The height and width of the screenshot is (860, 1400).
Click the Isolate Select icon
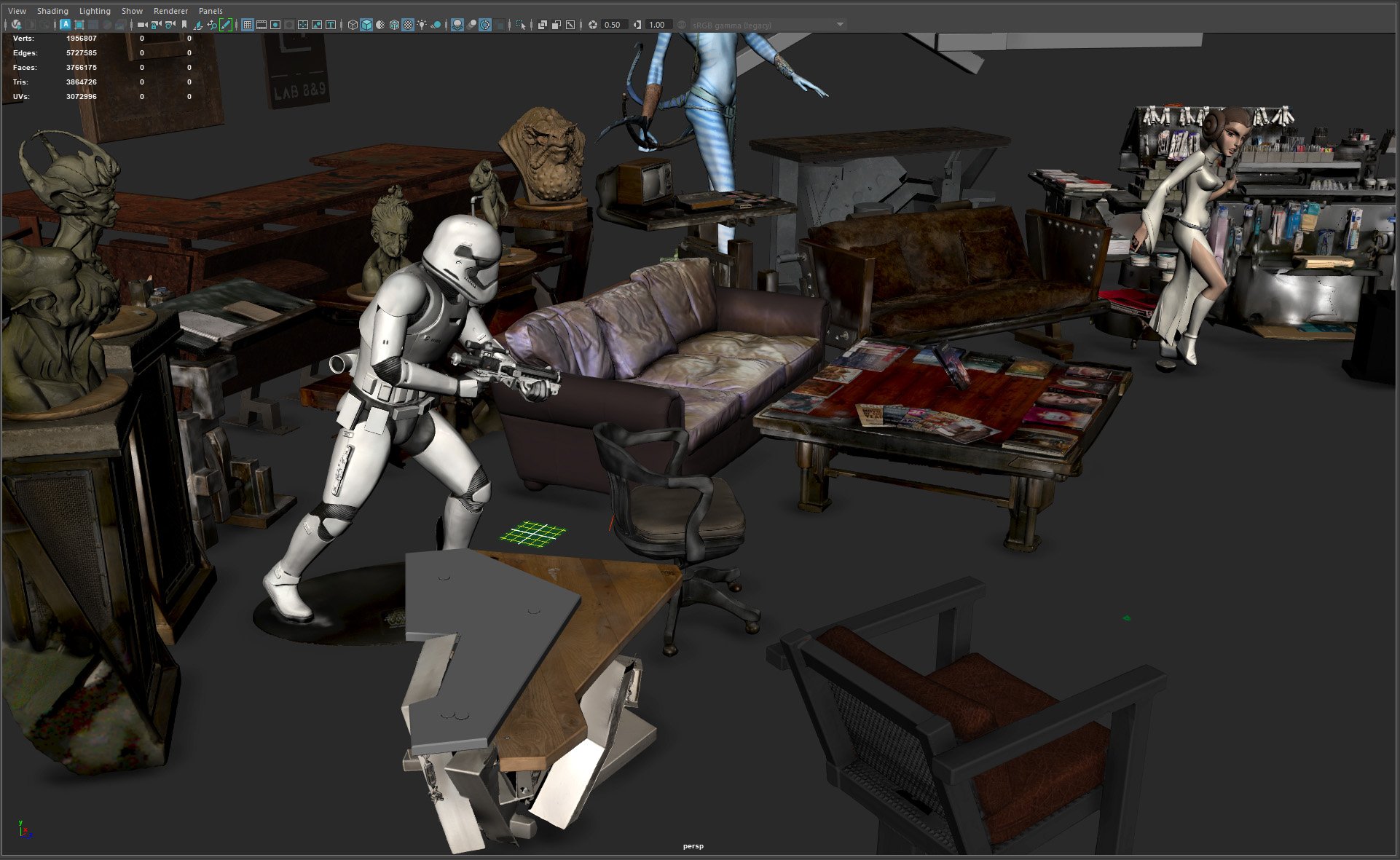coord(521,25)
